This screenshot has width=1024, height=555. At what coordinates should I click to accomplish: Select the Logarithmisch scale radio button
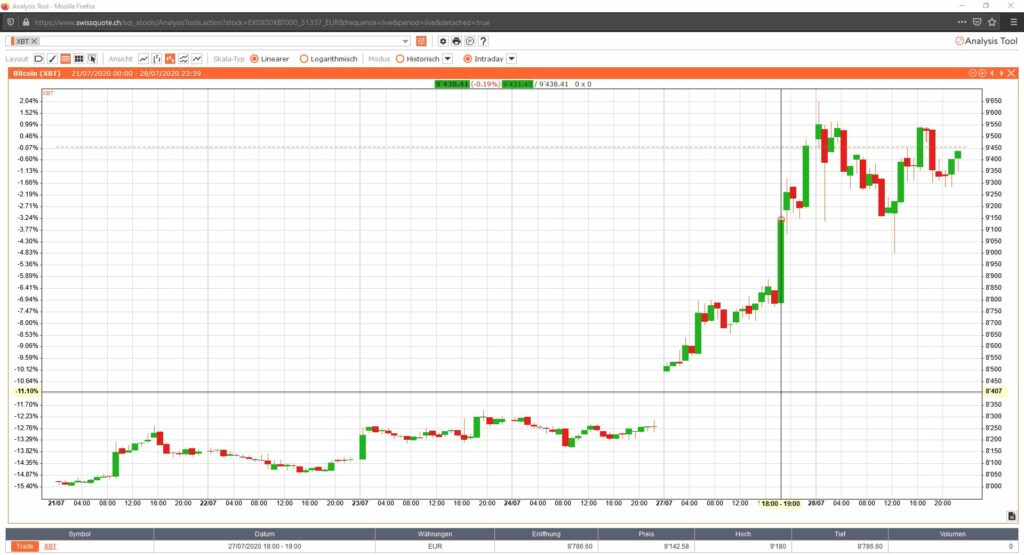pos(304,59)
